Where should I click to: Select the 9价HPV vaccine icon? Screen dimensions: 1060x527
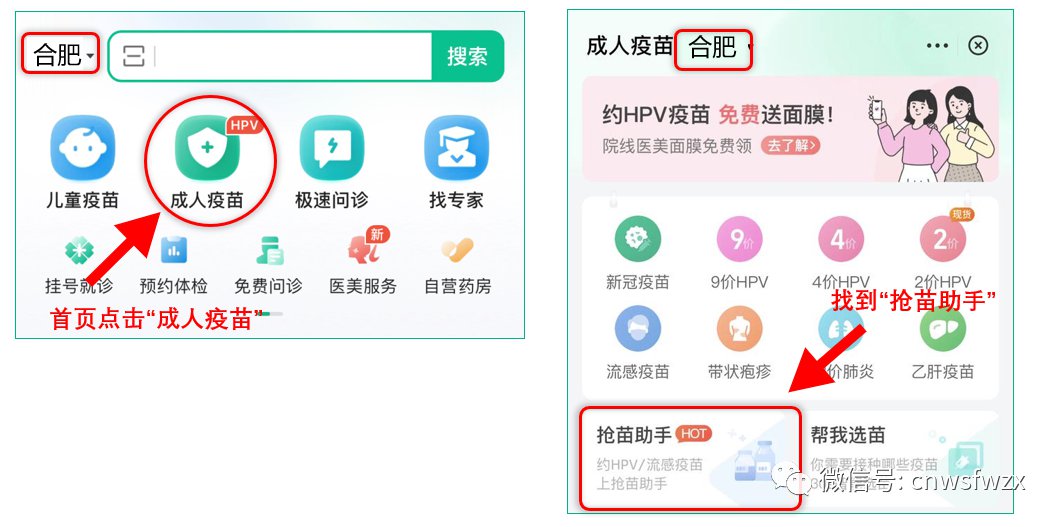point(739,240)
